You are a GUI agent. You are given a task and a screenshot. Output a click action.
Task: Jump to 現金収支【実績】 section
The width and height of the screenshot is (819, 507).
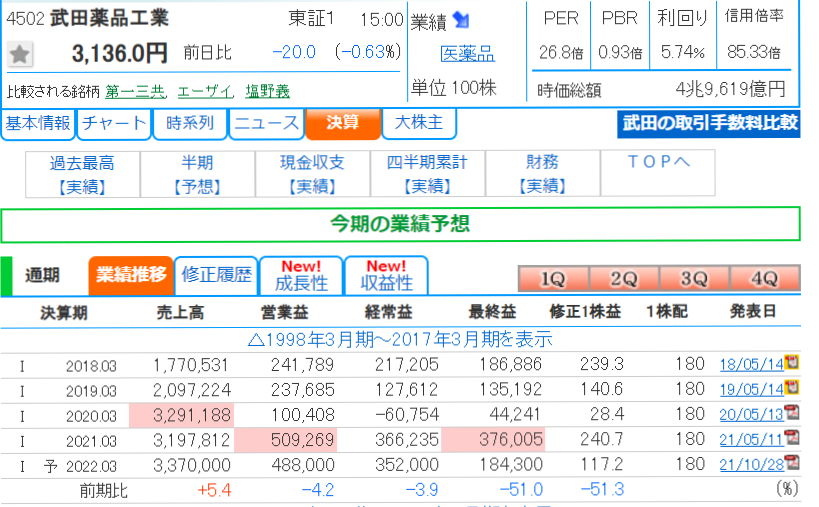click(312, 174)
